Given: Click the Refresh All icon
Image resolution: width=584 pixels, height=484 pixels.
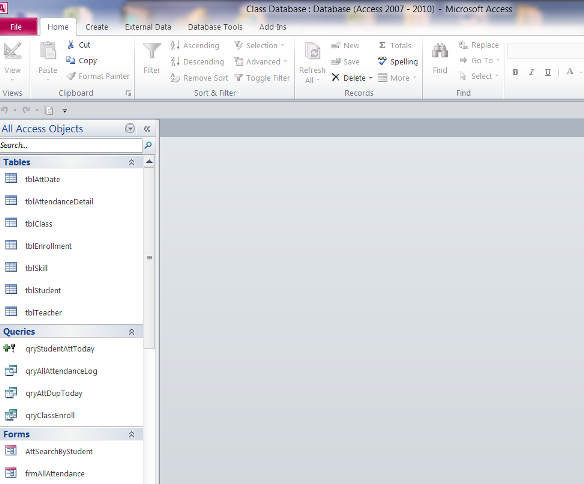Looking at the screenshot, I should 312,51.
